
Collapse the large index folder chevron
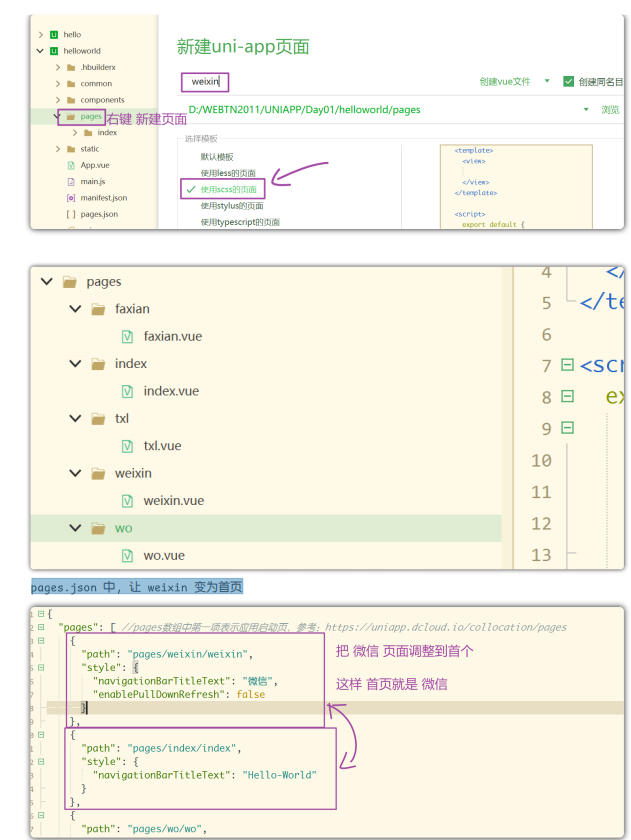click(x=76, y=363)
